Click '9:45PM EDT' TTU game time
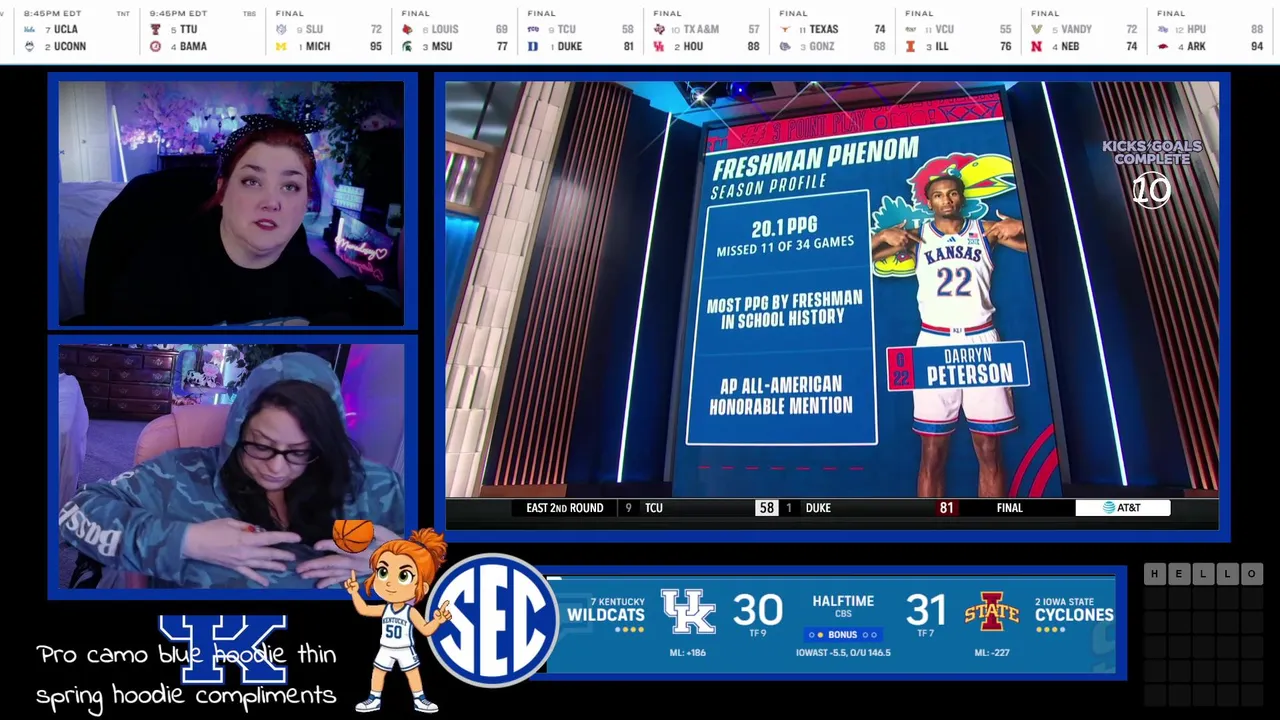 click(178, 14)
